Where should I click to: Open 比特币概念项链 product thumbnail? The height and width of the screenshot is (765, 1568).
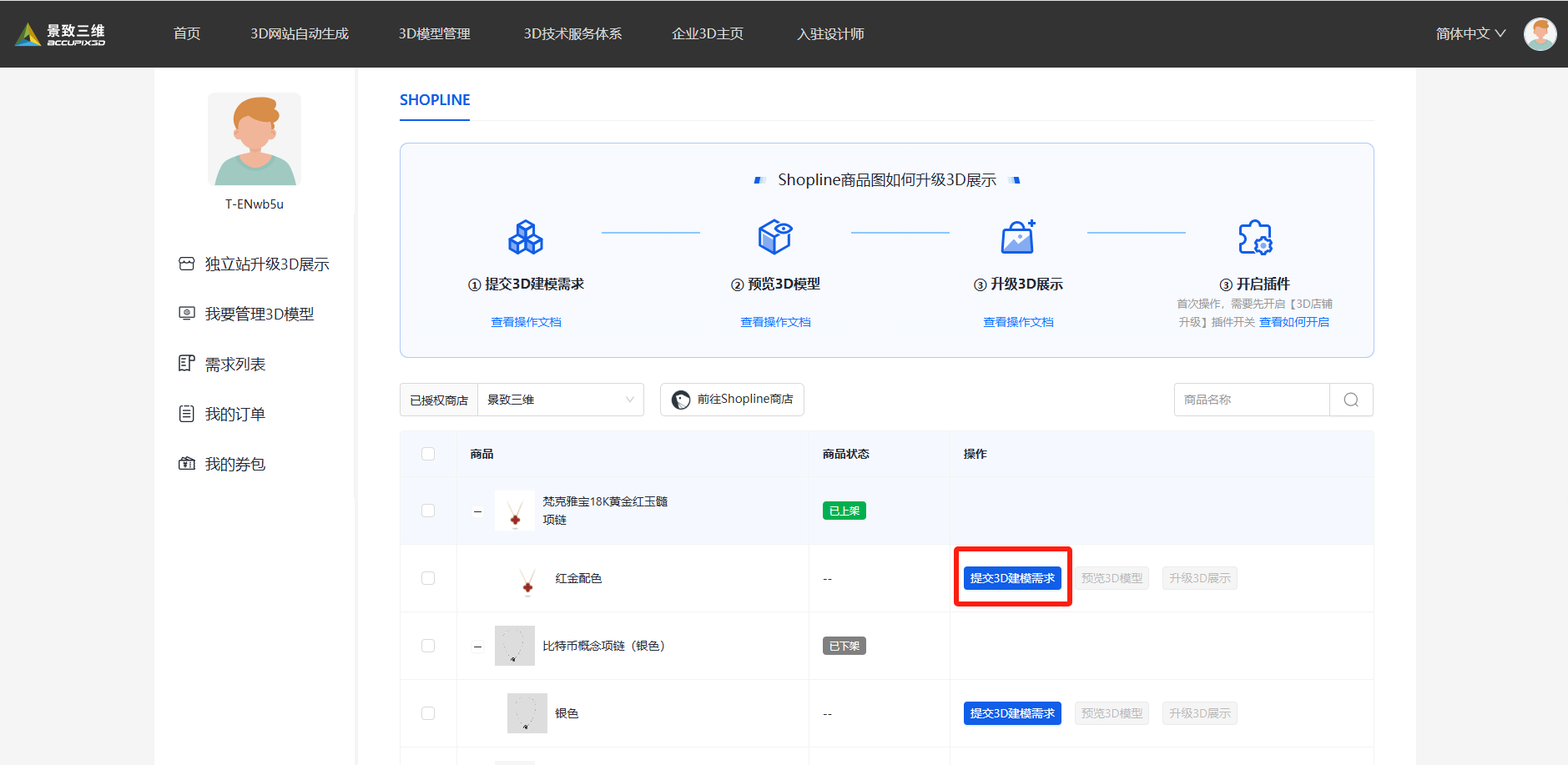pyautogui.click(x=515, y=646)
